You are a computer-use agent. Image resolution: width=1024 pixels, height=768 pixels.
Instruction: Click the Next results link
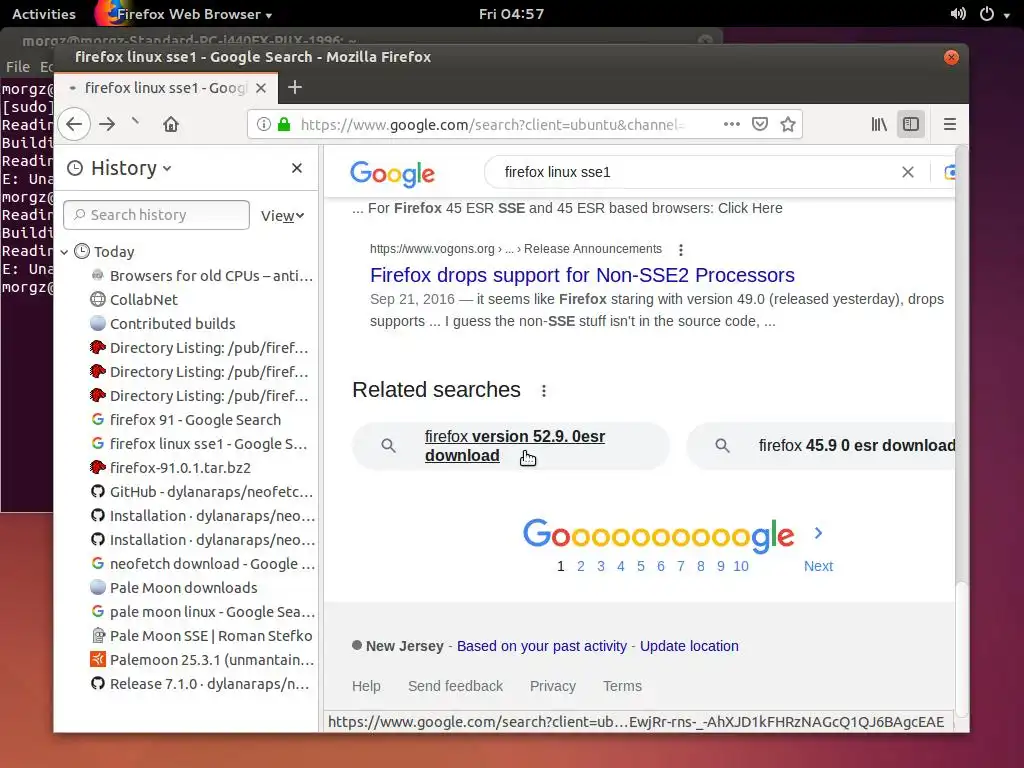(818, 566)
